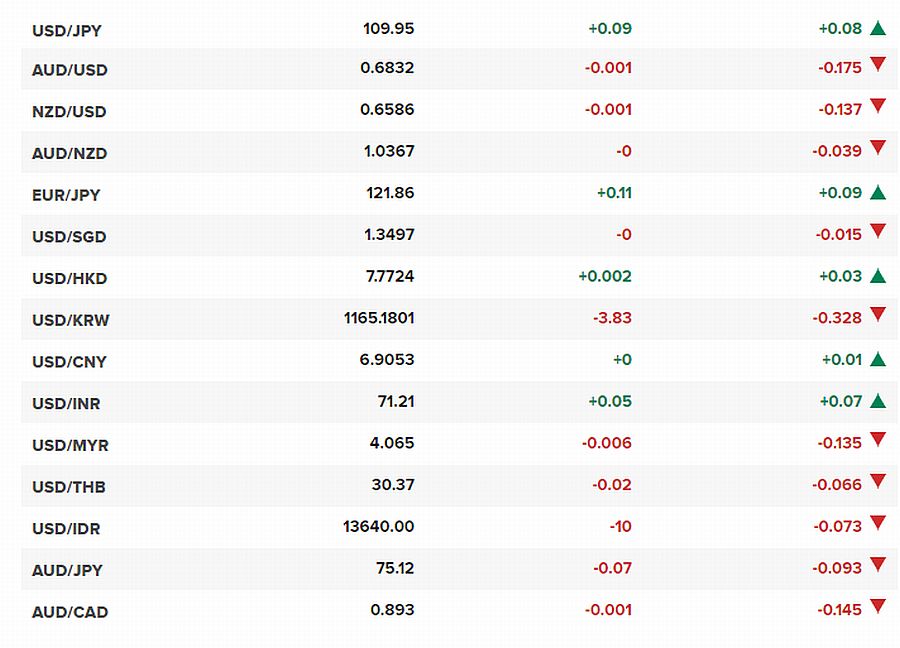The image size is (900, 648).
Task: Open the AUD/JPY currency pair
Action: point(67,570)
